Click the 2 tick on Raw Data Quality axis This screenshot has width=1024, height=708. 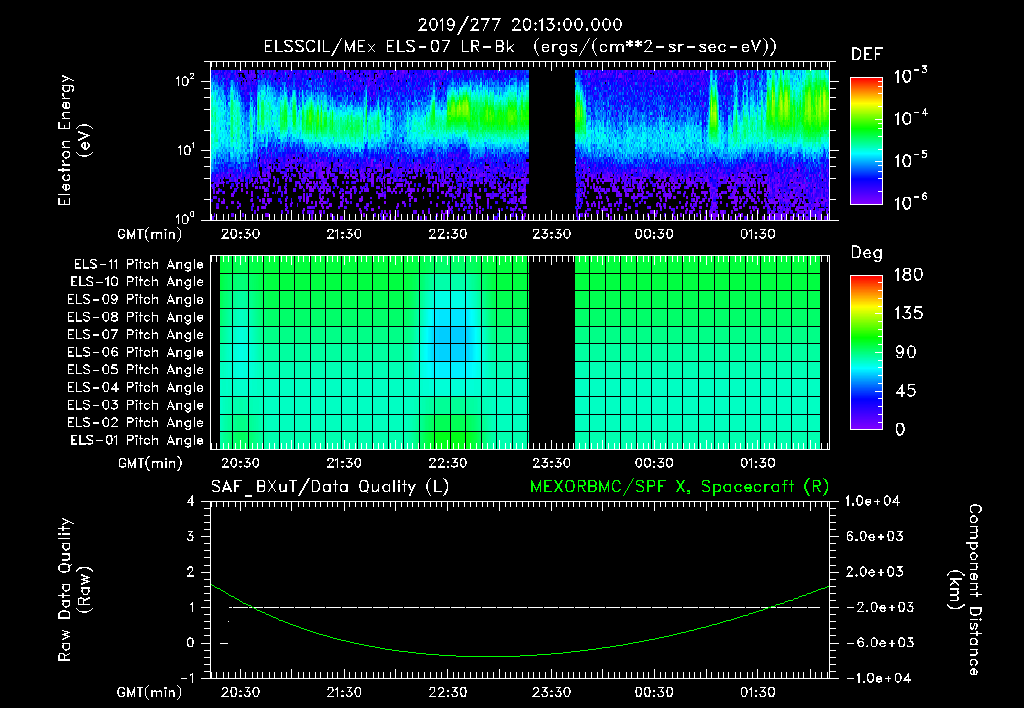191,572
